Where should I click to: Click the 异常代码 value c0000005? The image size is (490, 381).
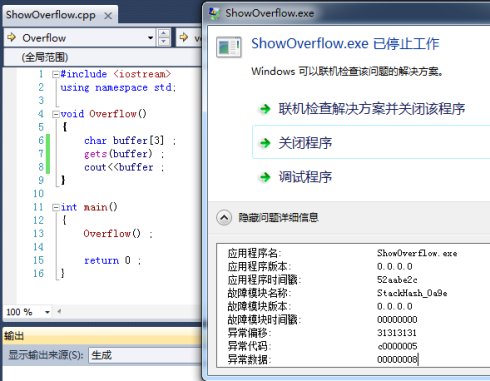click(x=397, y=346)
